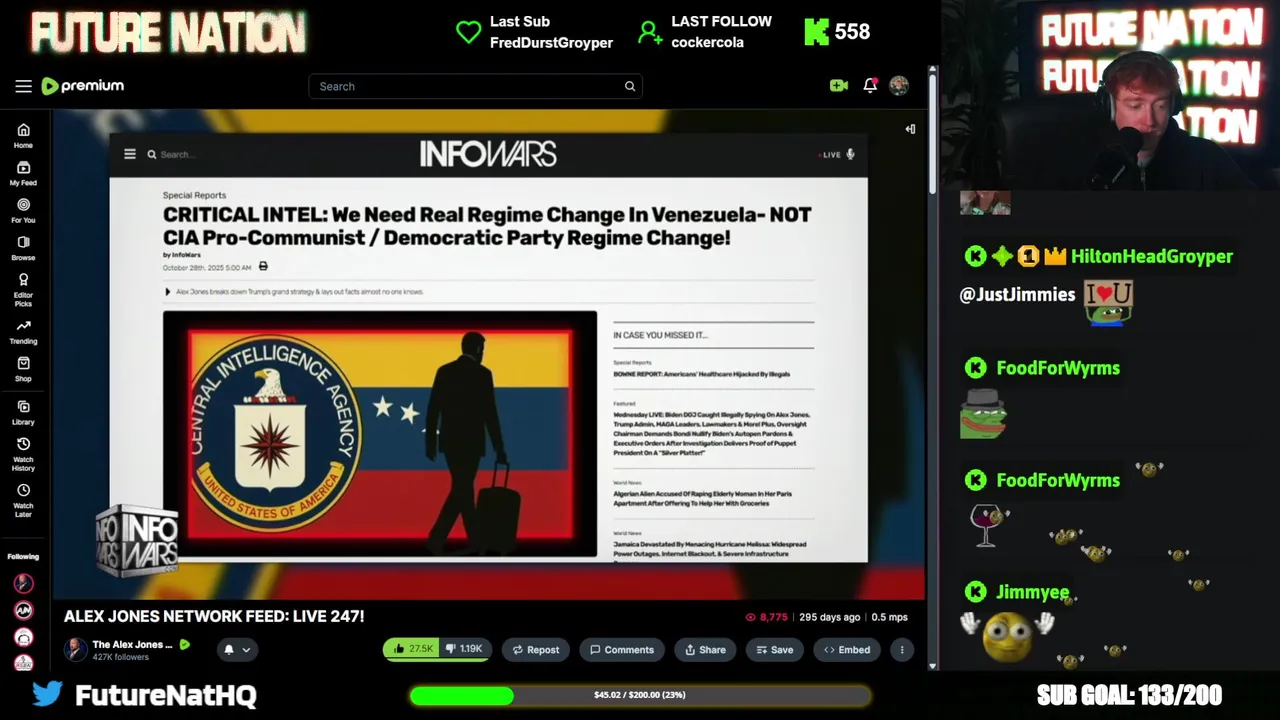Expand the article summary triangle
The height and width of the screenshot is (720, 1280).
(167, 292)
